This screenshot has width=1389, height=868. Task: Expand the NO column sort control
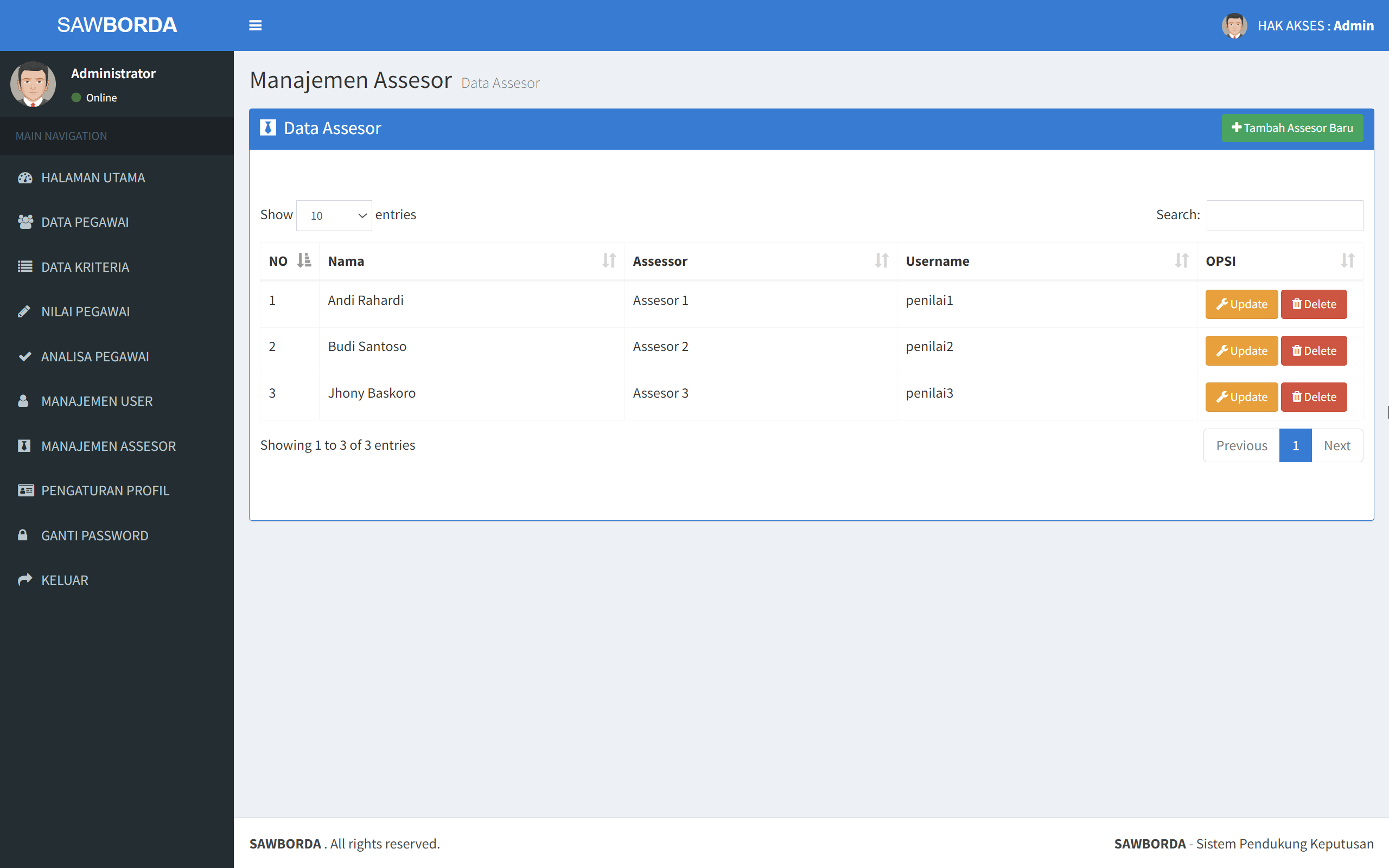[x=304, y=260]
